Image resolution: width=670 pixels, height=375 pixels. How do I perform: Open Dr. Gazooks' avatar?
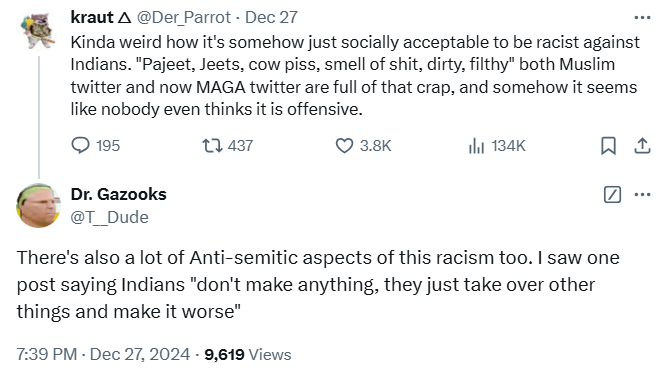click(38, 205)
